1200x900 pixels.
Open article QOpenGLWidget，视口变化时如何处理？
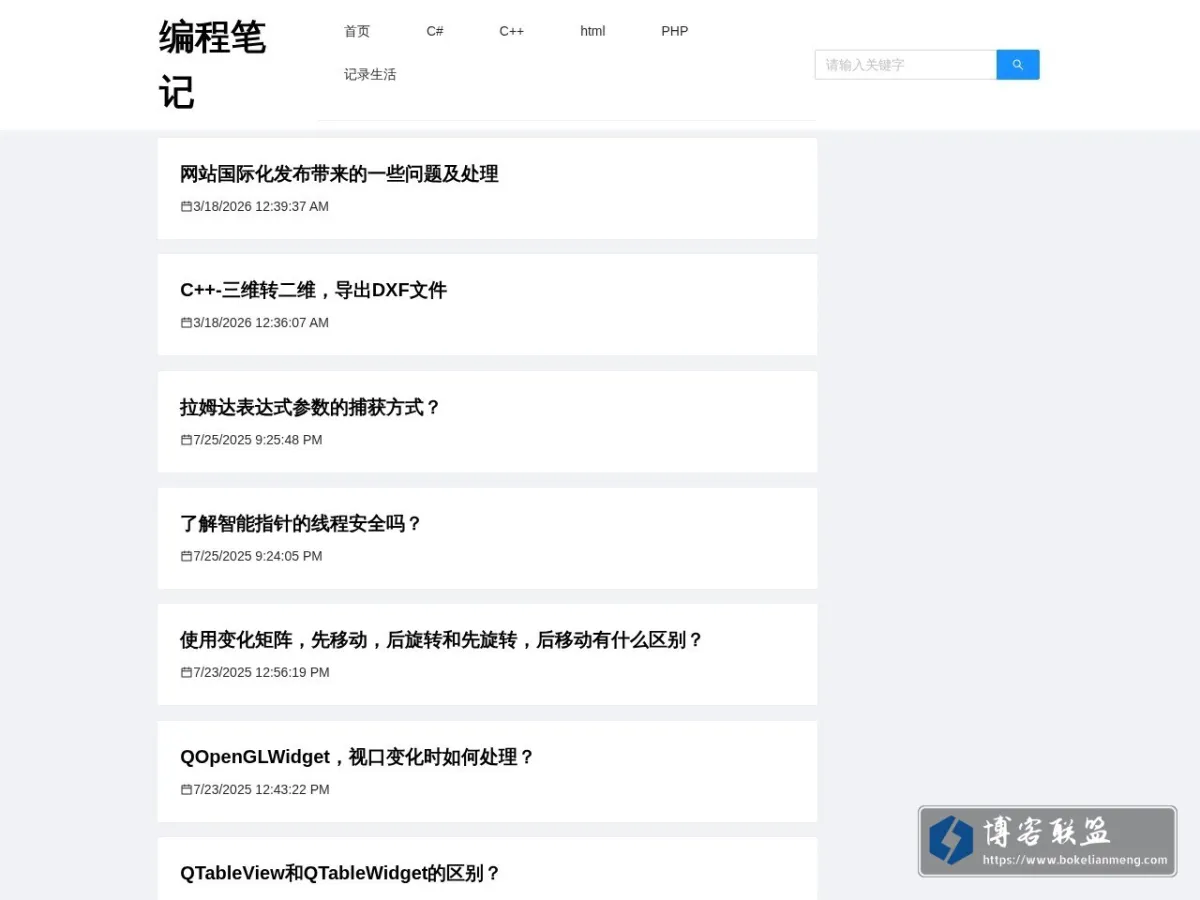(x=357, y=757)
